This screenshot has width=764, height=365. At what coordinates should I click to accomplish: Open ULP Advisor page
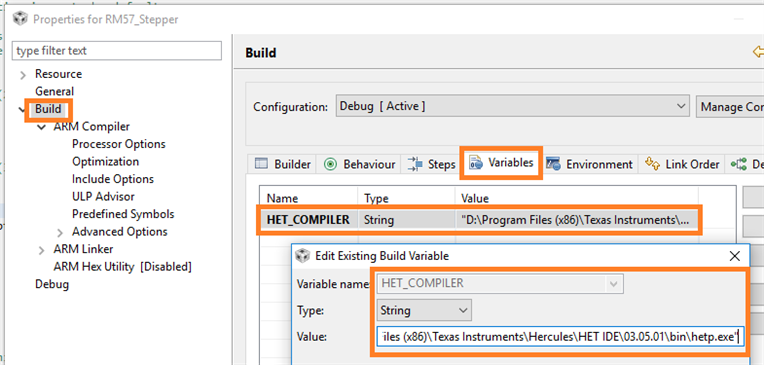[103, 197]
